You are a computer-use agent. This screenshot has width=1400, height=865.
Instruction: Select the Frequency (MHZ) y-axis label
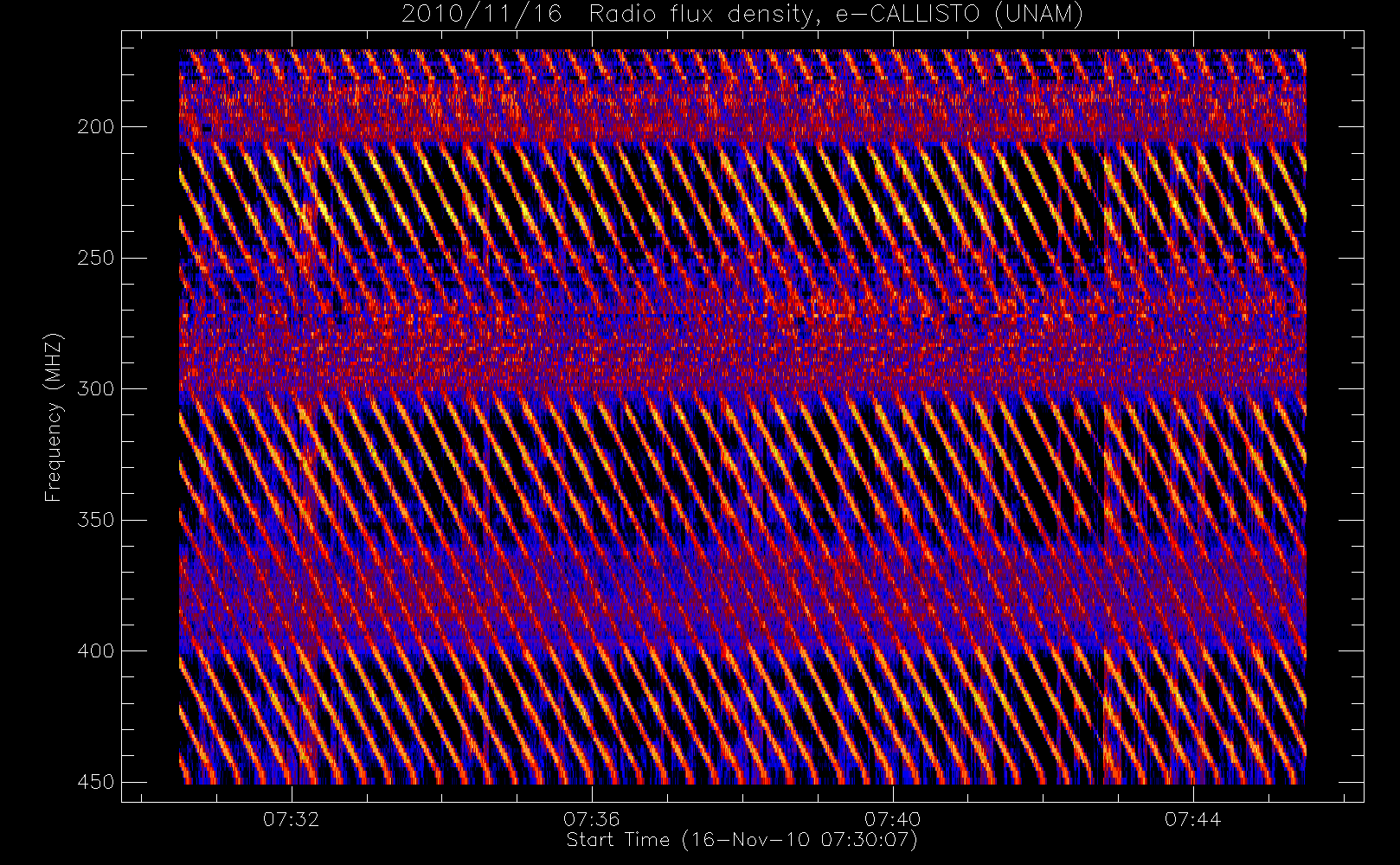pyautogui.click(x=54, y=416)
